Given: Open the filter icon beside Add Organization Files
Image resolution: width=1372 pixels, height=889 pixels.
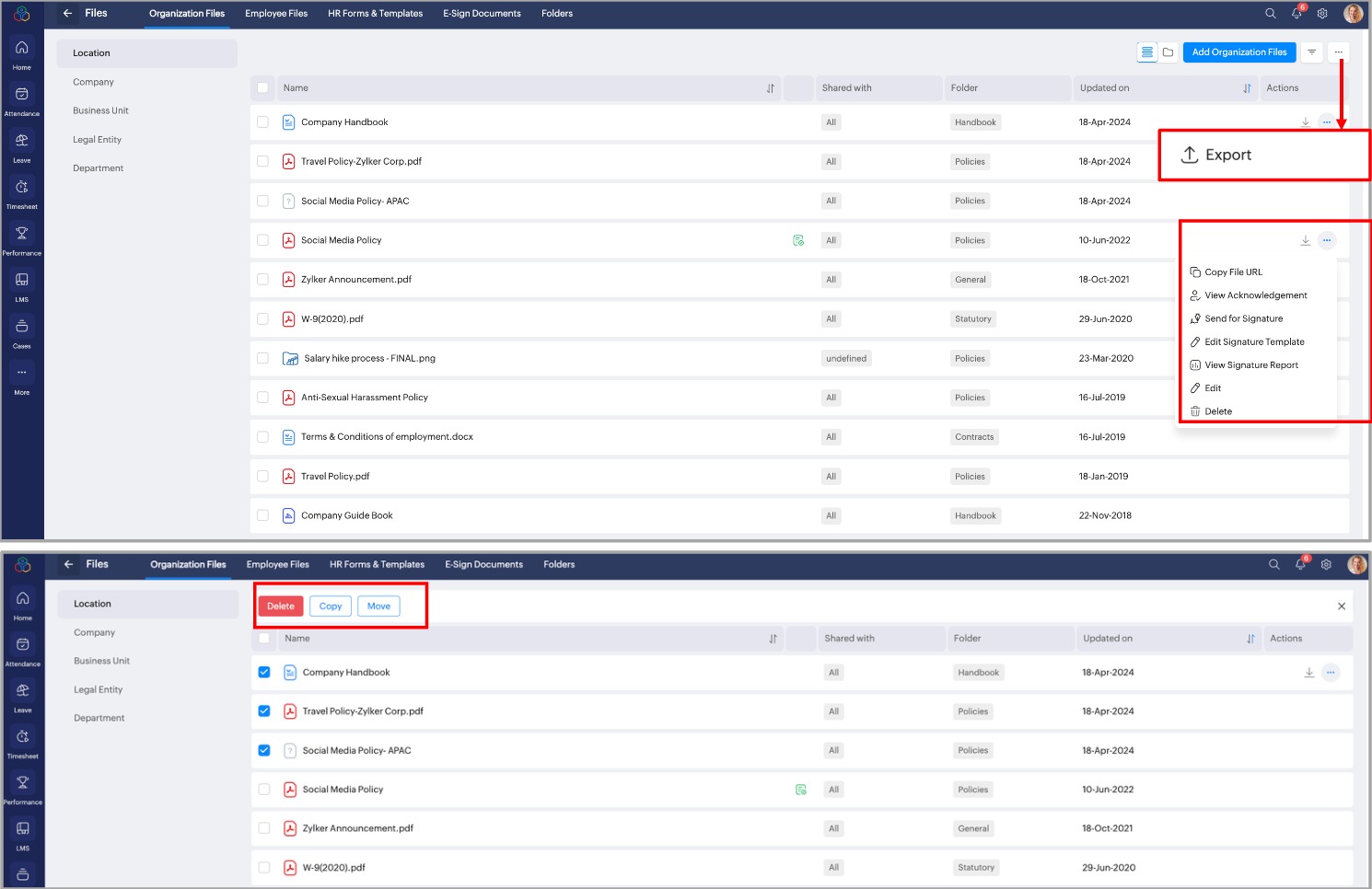Looking at the screenshot, I should pyautogui.click(x=1312, y=52).
